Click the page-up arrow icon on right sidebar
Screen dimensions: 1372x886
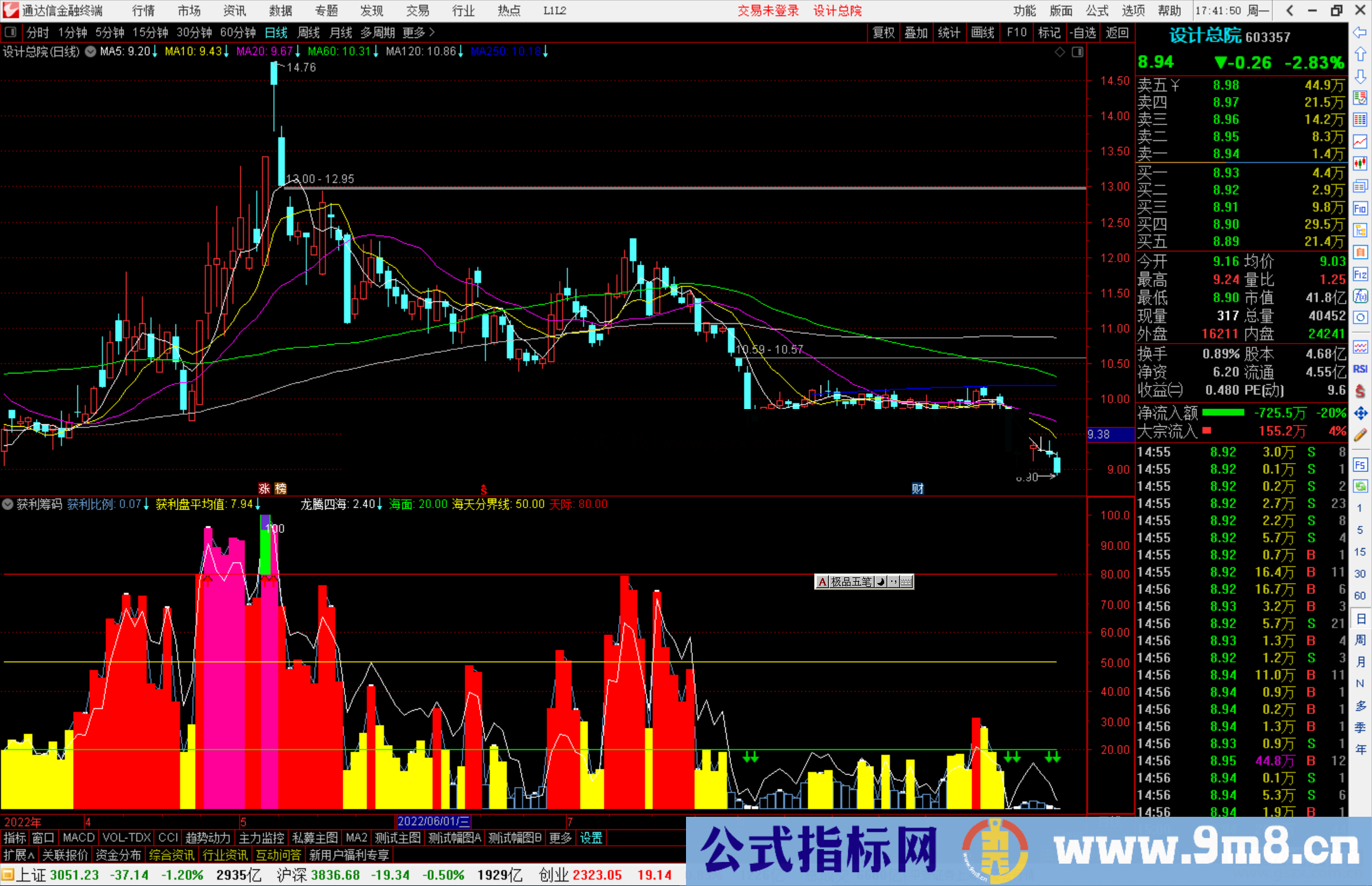(1361, 55)
